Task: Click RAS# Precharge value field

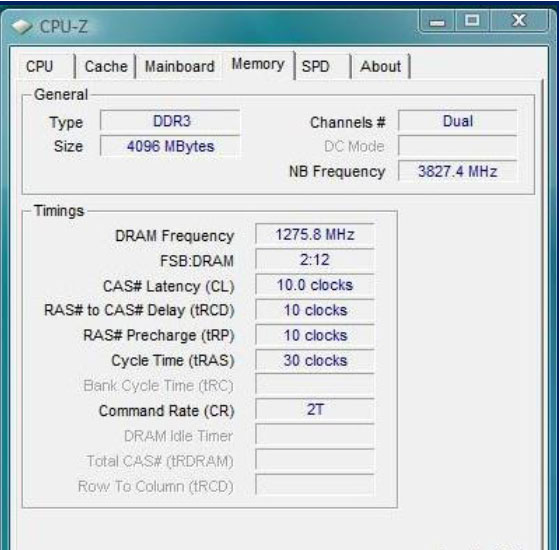Action: 315,335
